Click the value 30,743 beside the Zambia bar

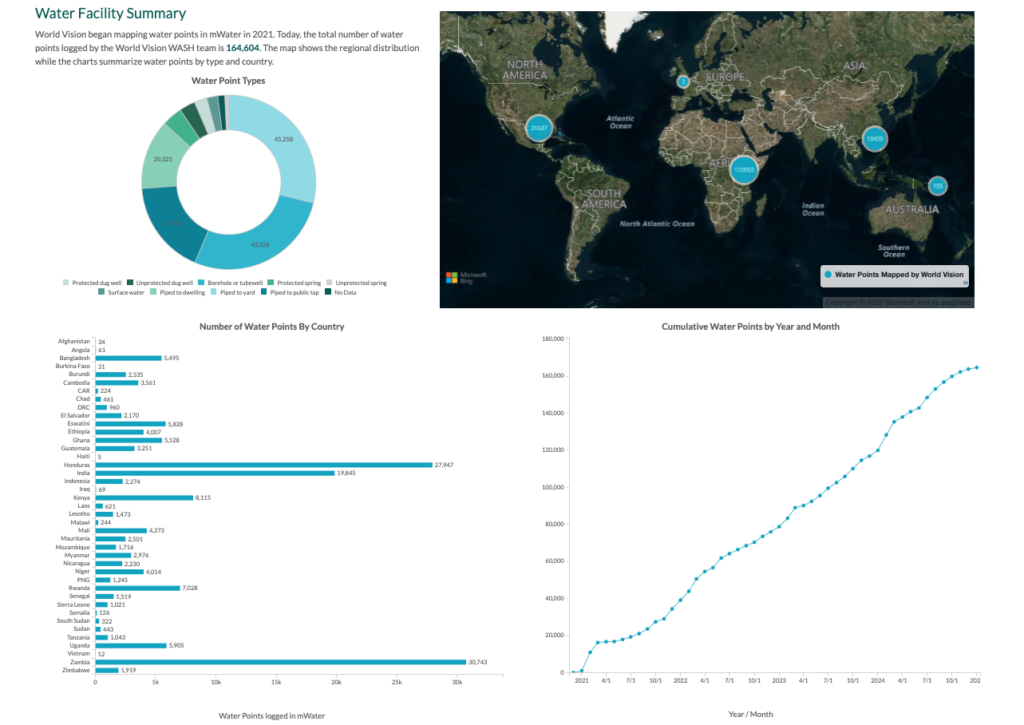(478, 662)
